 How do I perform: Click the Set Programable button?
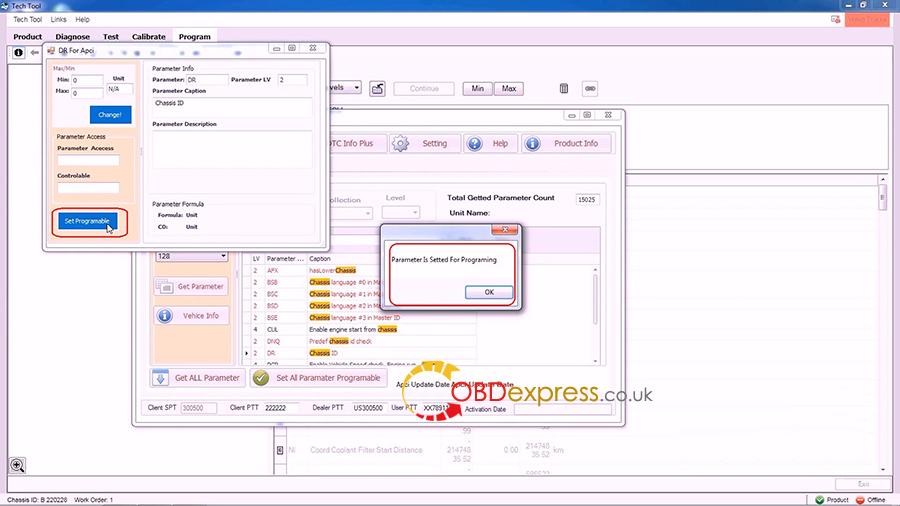87,221
